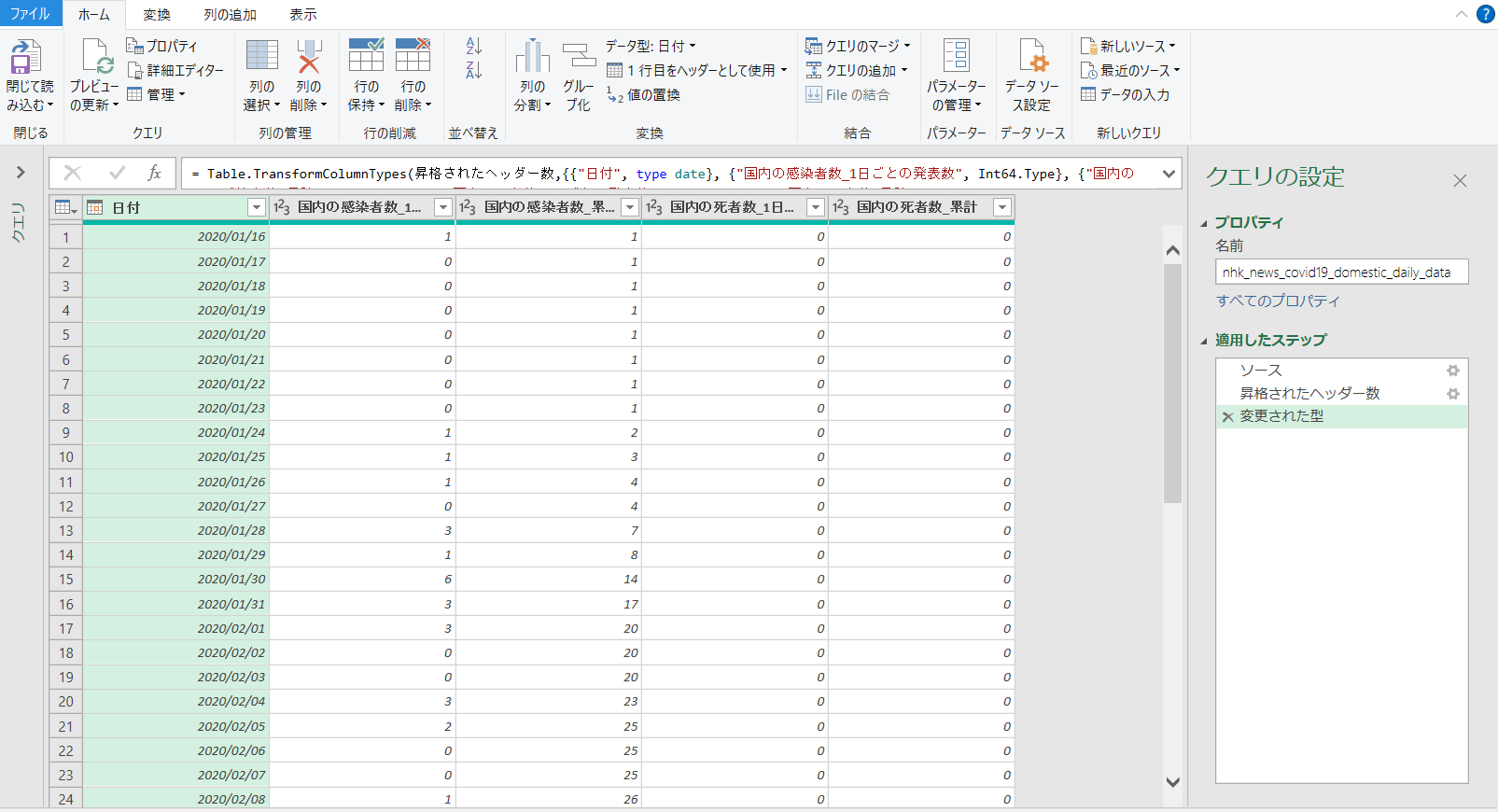Switch to the ホーム ribbon tab
Screen dimensions: 1498x812
[x=93, y=14]
